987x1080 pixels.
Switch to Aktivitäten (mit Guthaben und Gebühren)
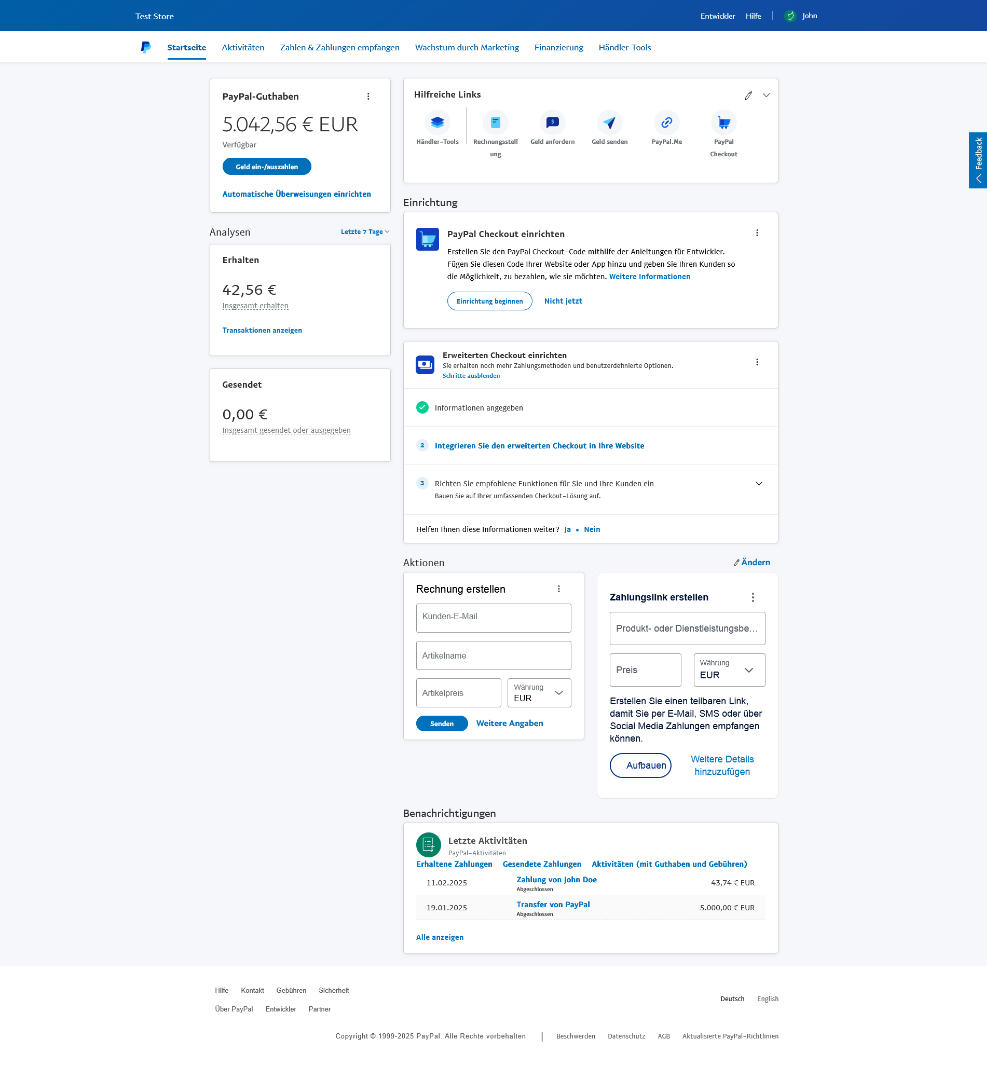(669, 864)
